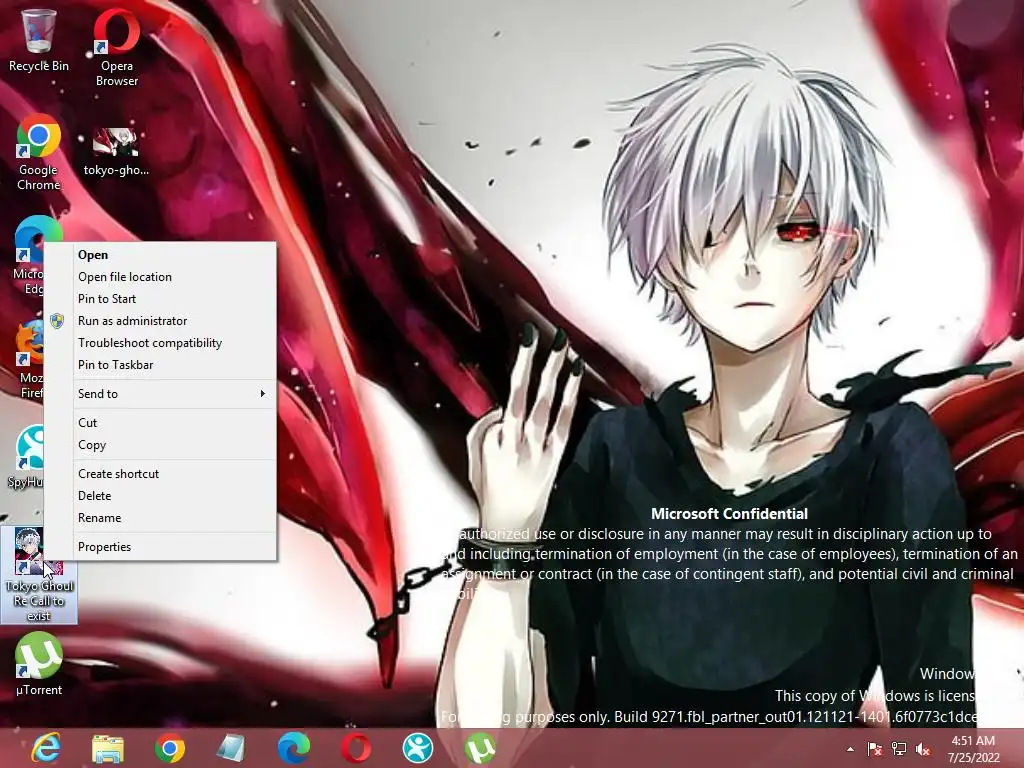Open the Action Center flag icon

(x=874, y=749)
